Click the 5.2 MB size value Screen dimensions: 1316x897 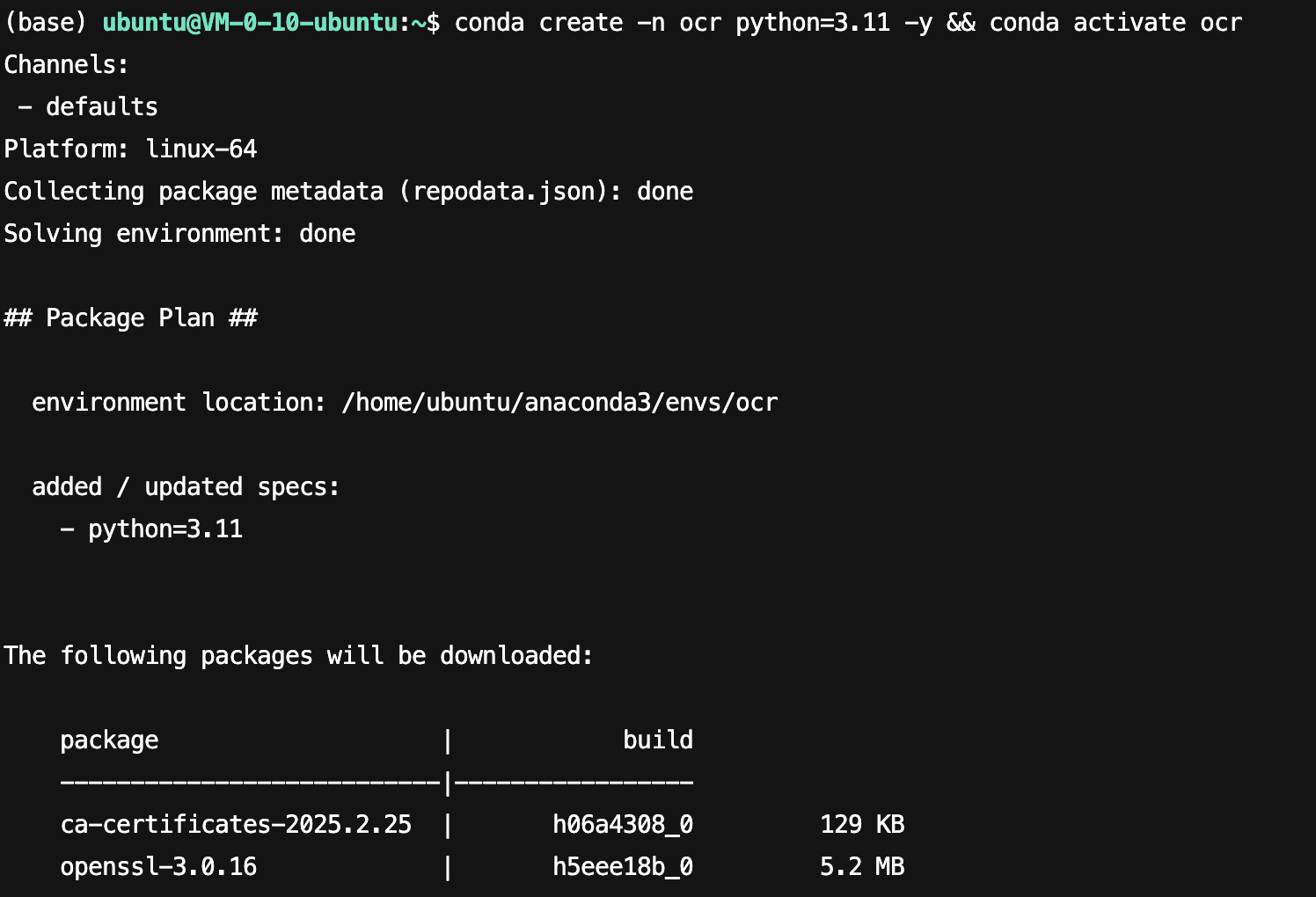[862, 866]
